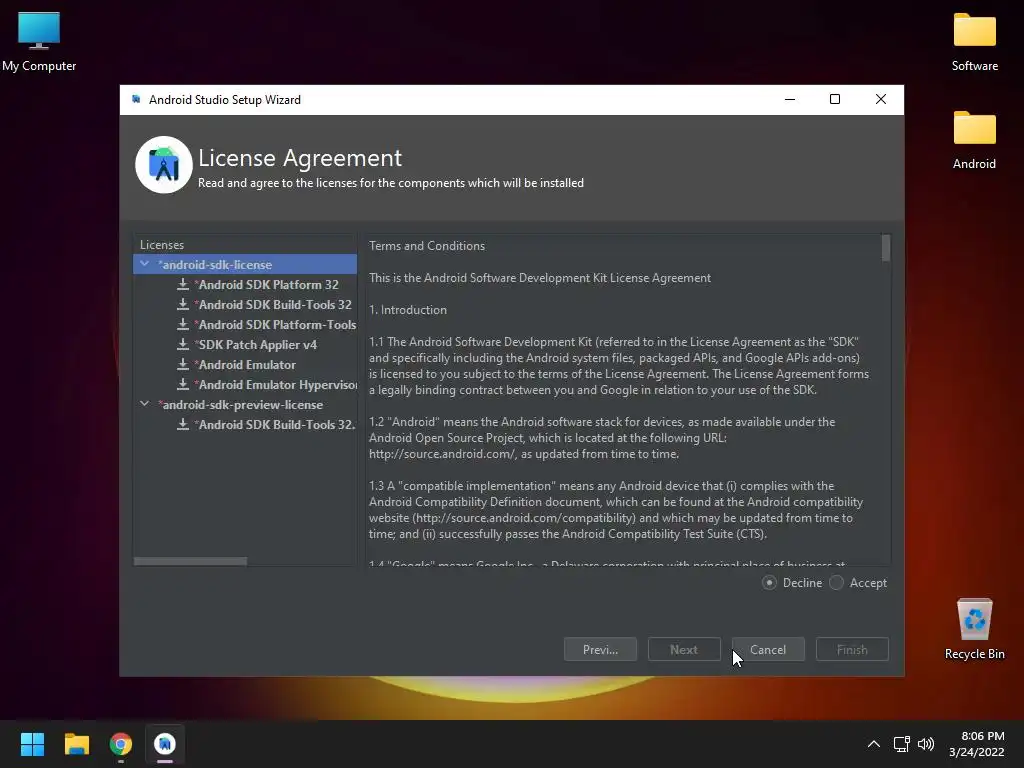The height and width of the screenshot is (768, 1024).
Task: Click the 'Licenses' panel header label
Action: tap(162, 245)
